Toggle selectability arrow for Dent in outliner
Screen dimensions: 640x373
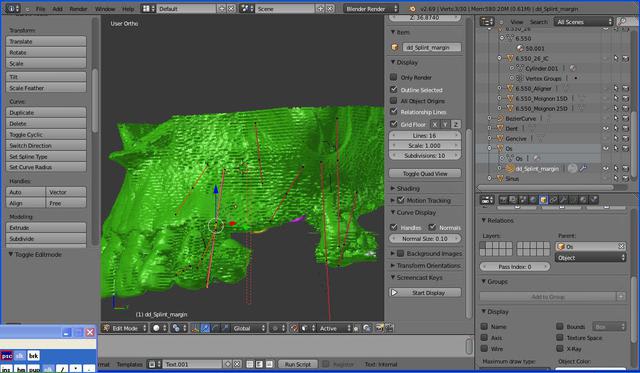pyautogui.click(x=616, y=129)
